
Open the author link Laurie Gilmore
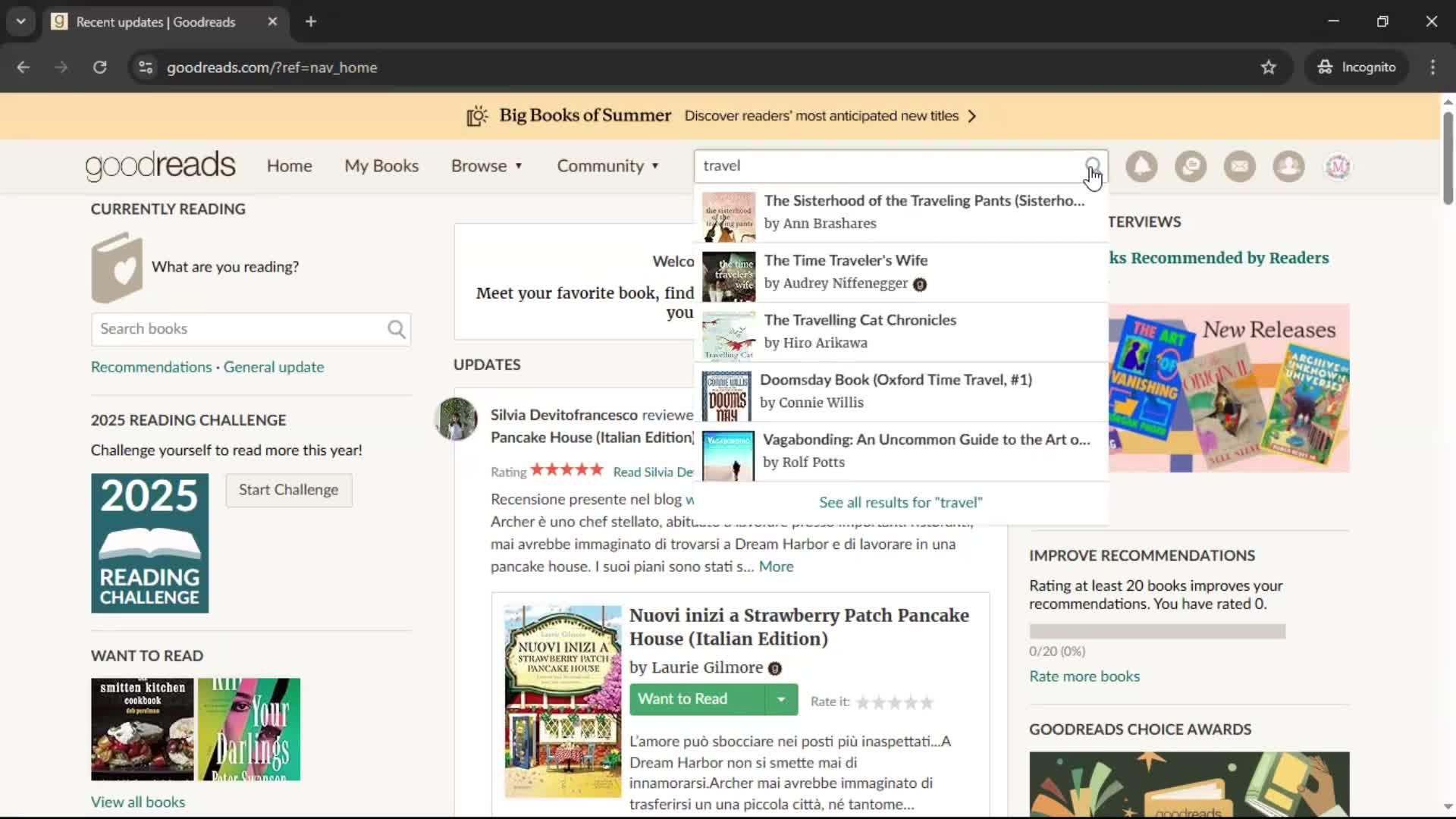click(x=708, y=668)
